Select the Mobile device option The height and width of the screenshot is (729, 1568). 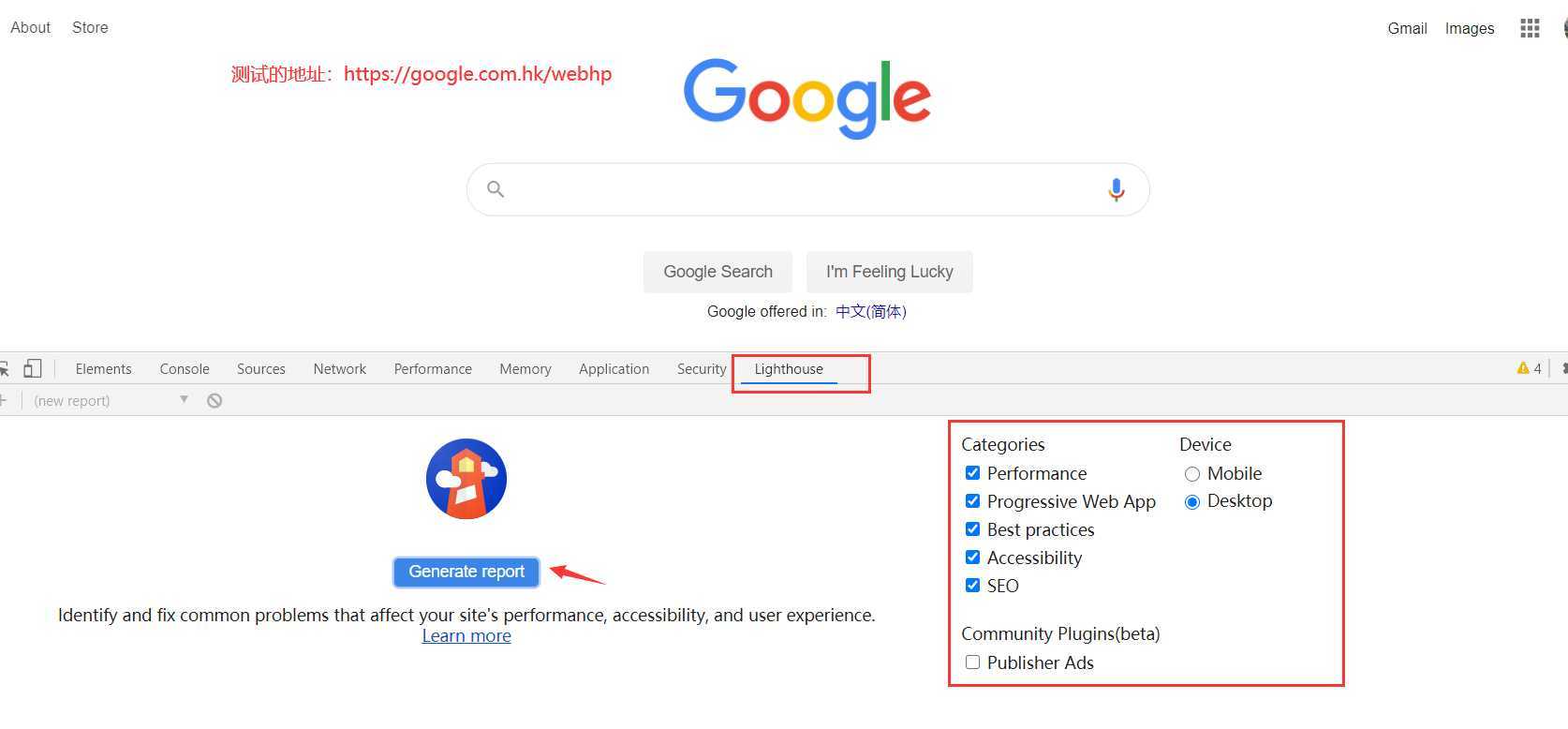pos(1192,474)
